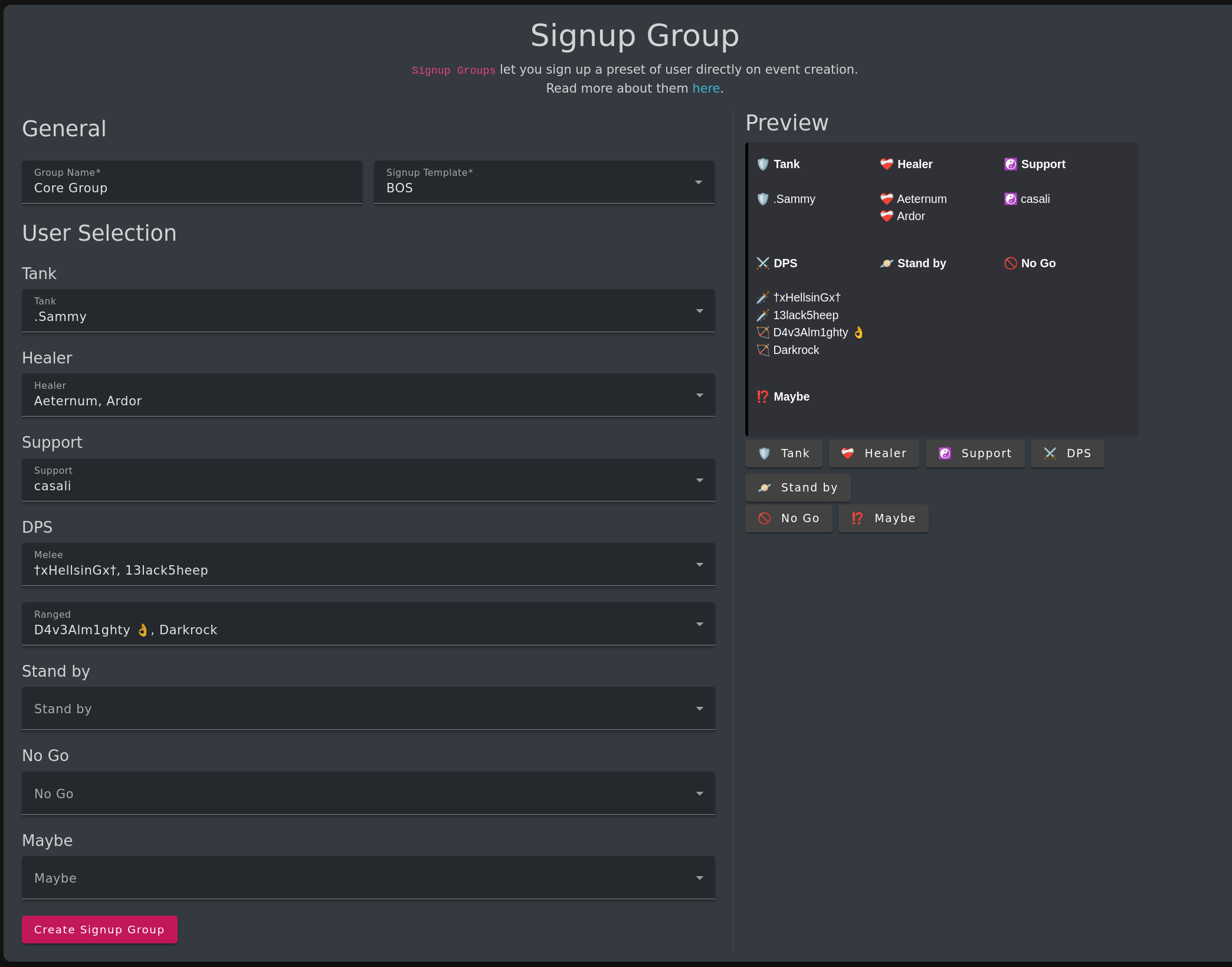Click the prohibited icon on No Go button
The width and height of the screenshot is (1232, 967).
[764, 518]
